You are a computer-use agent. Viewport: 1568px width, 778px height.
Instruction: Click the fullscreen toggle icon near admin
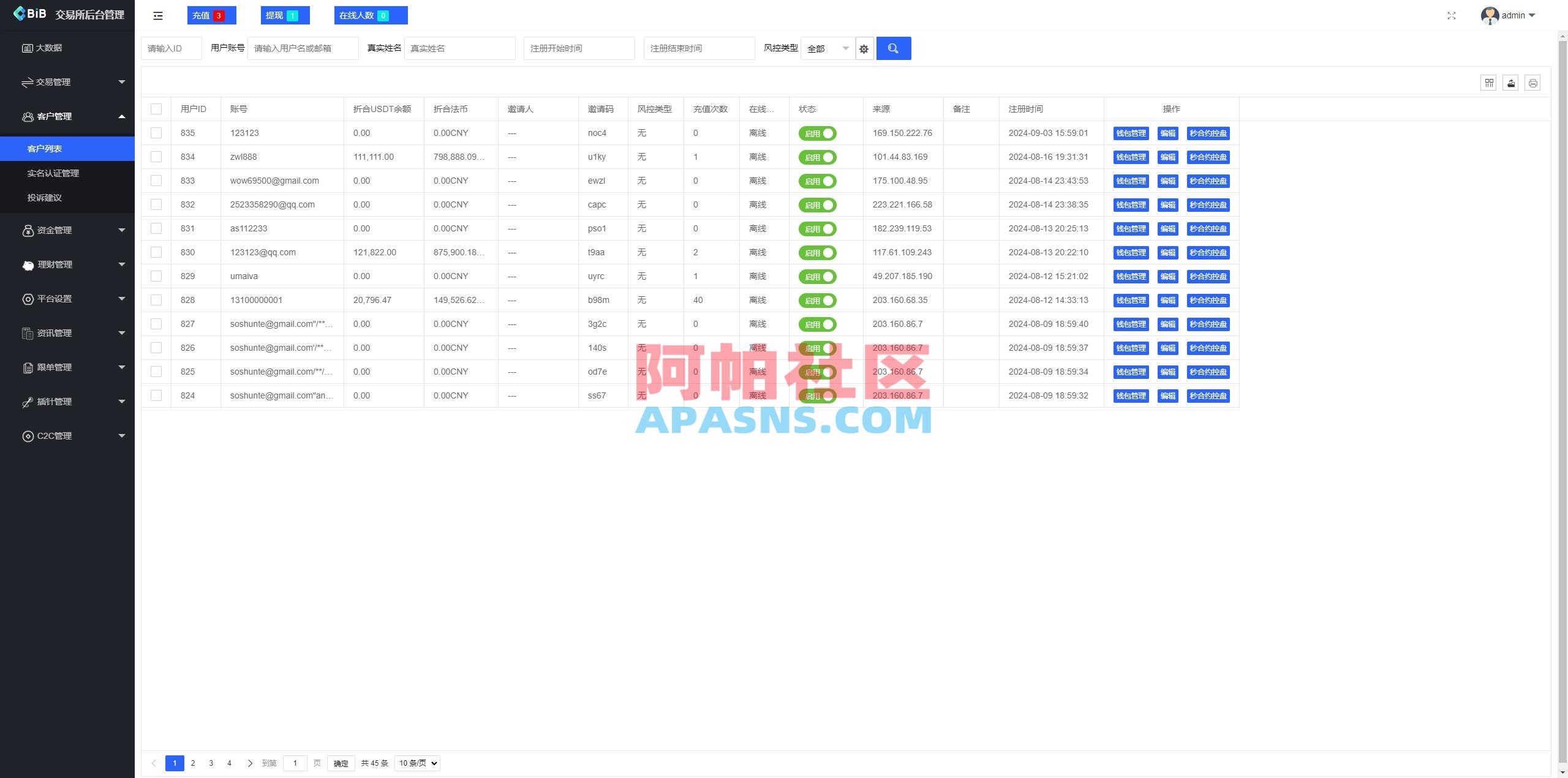coord(1452,15)
